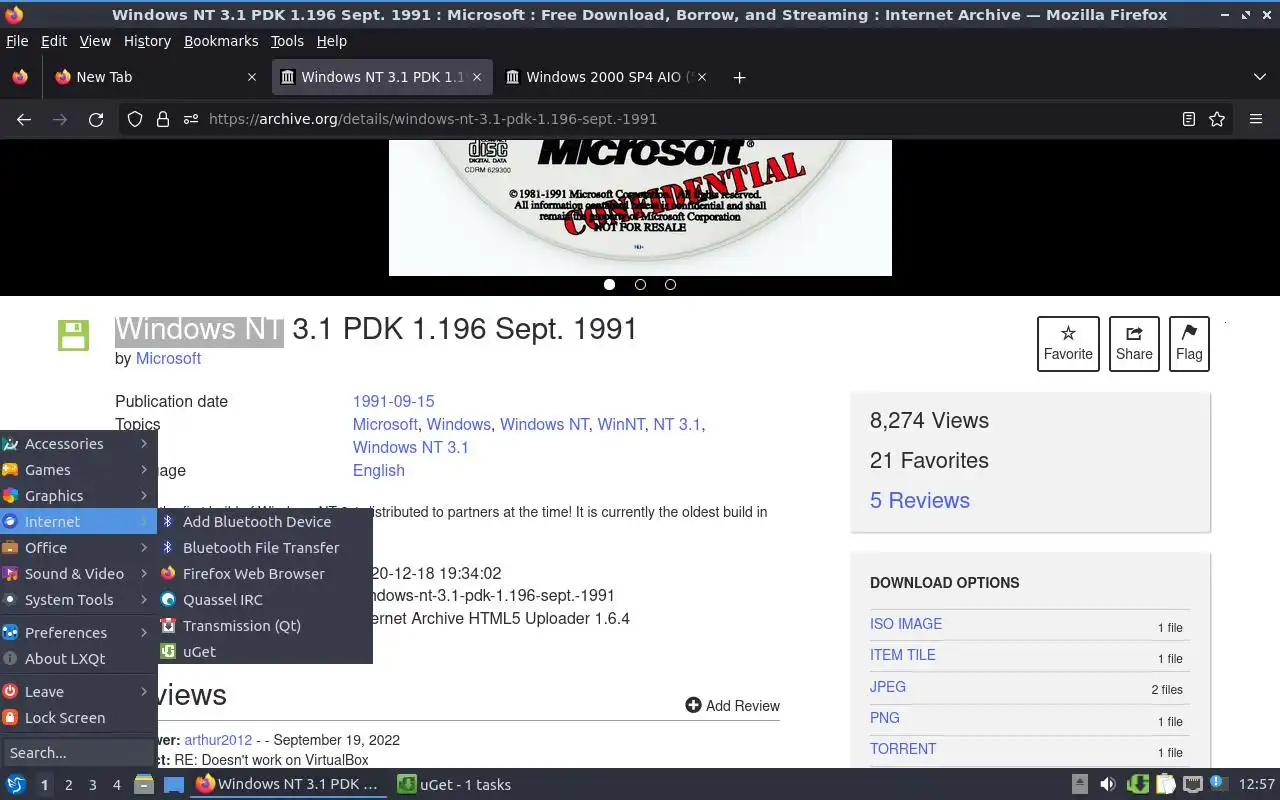This screenshot has height=800, width=1280.
Task: Bookmark this page with the star icon
Action: click(1217, 119)
